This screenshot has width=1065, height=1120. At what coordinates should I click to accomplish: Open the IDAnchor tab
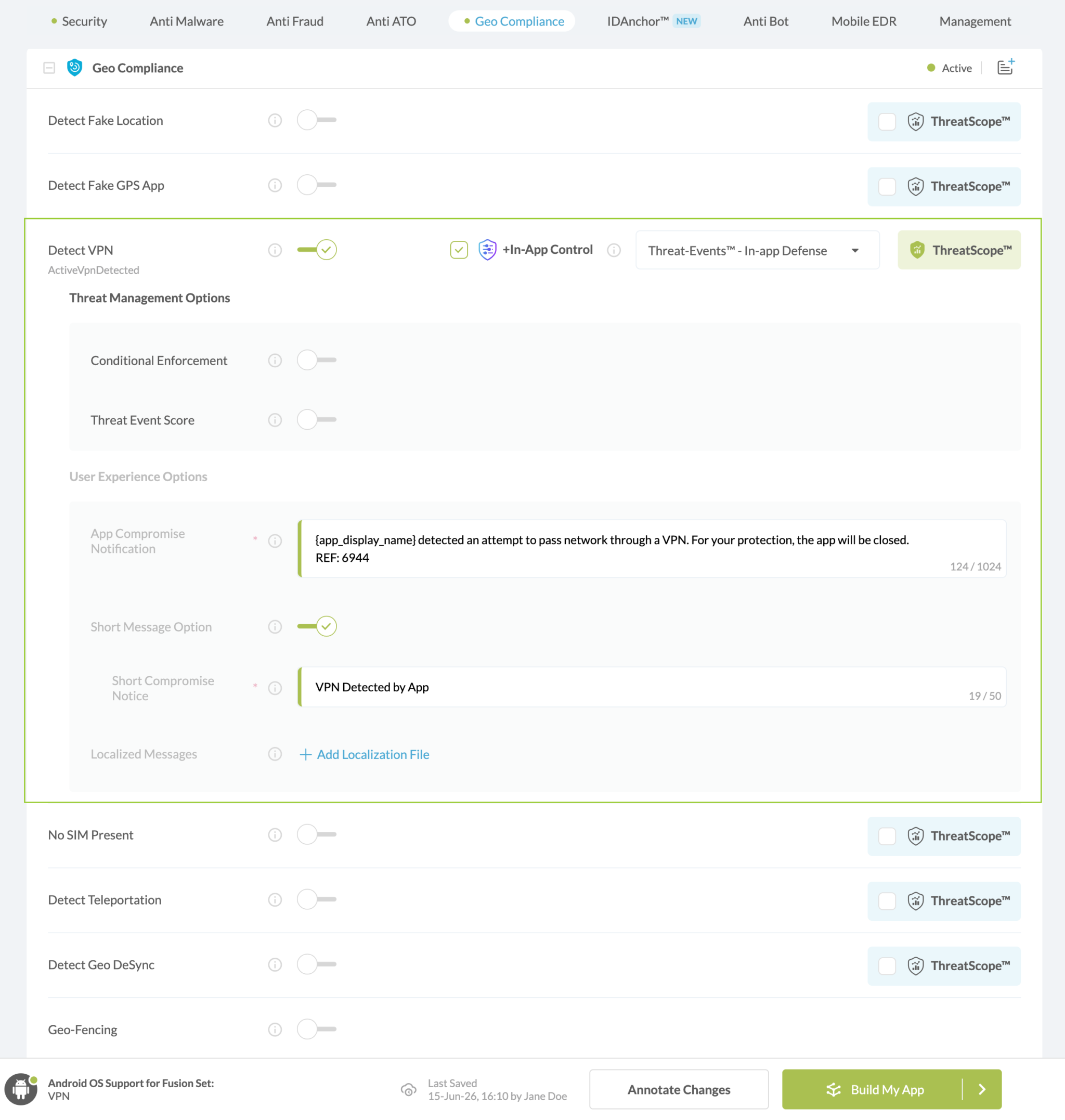coord(654,21)
